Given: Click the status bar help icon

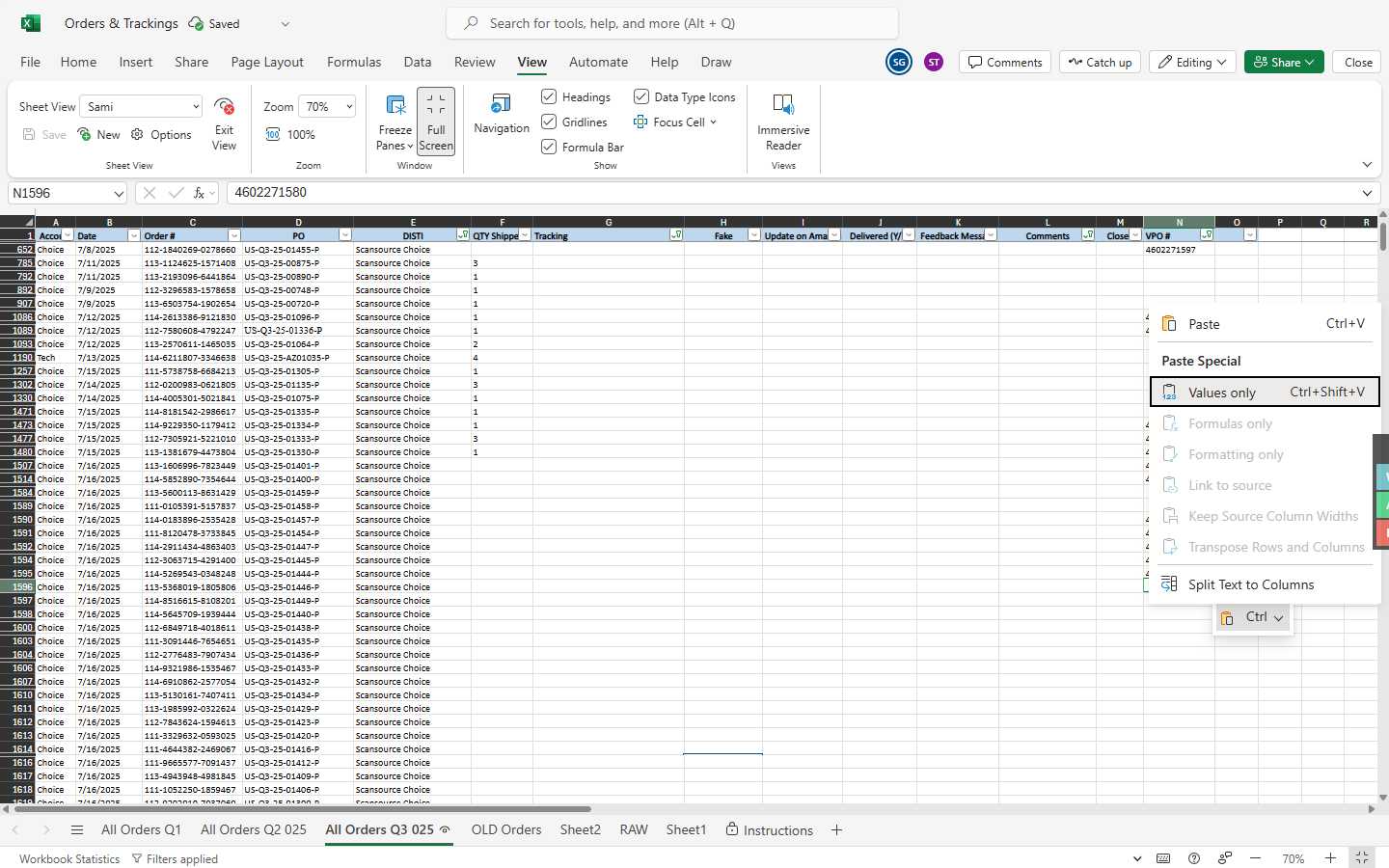Looking at the screenshot, I should [1194, 858].
